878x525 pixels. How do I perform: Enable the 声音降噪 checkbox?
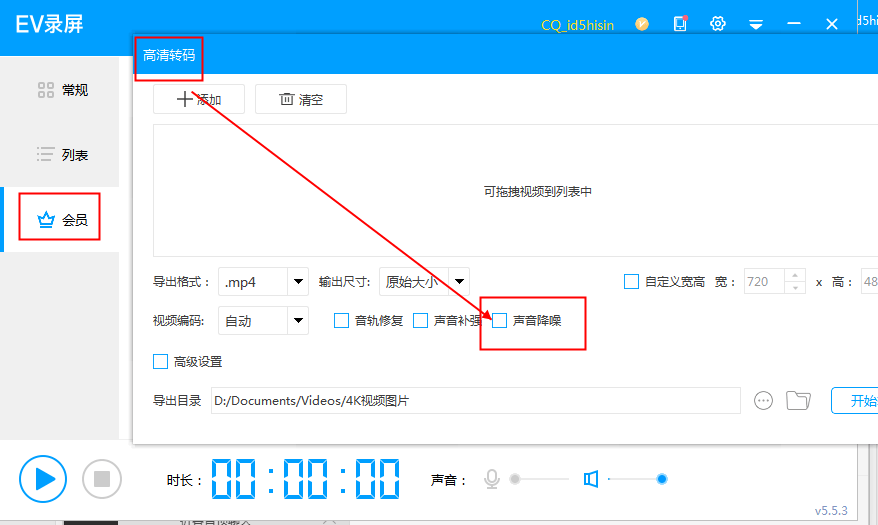pyautogui.click(x=499, y=321)
